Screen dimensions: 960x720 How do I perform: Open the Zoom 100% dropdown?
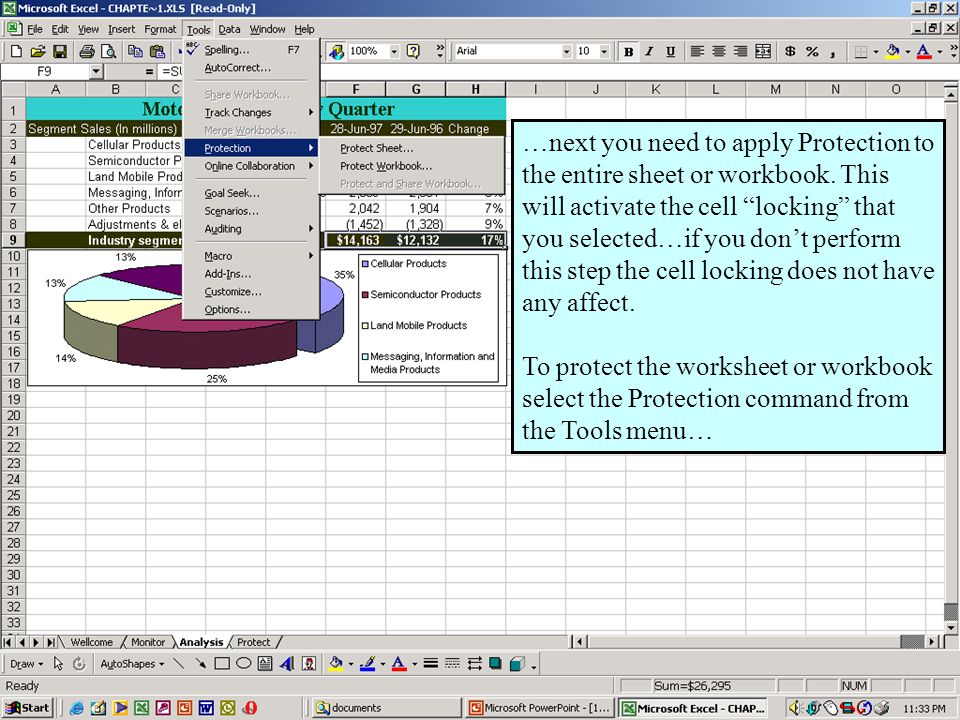pos(394,51)
